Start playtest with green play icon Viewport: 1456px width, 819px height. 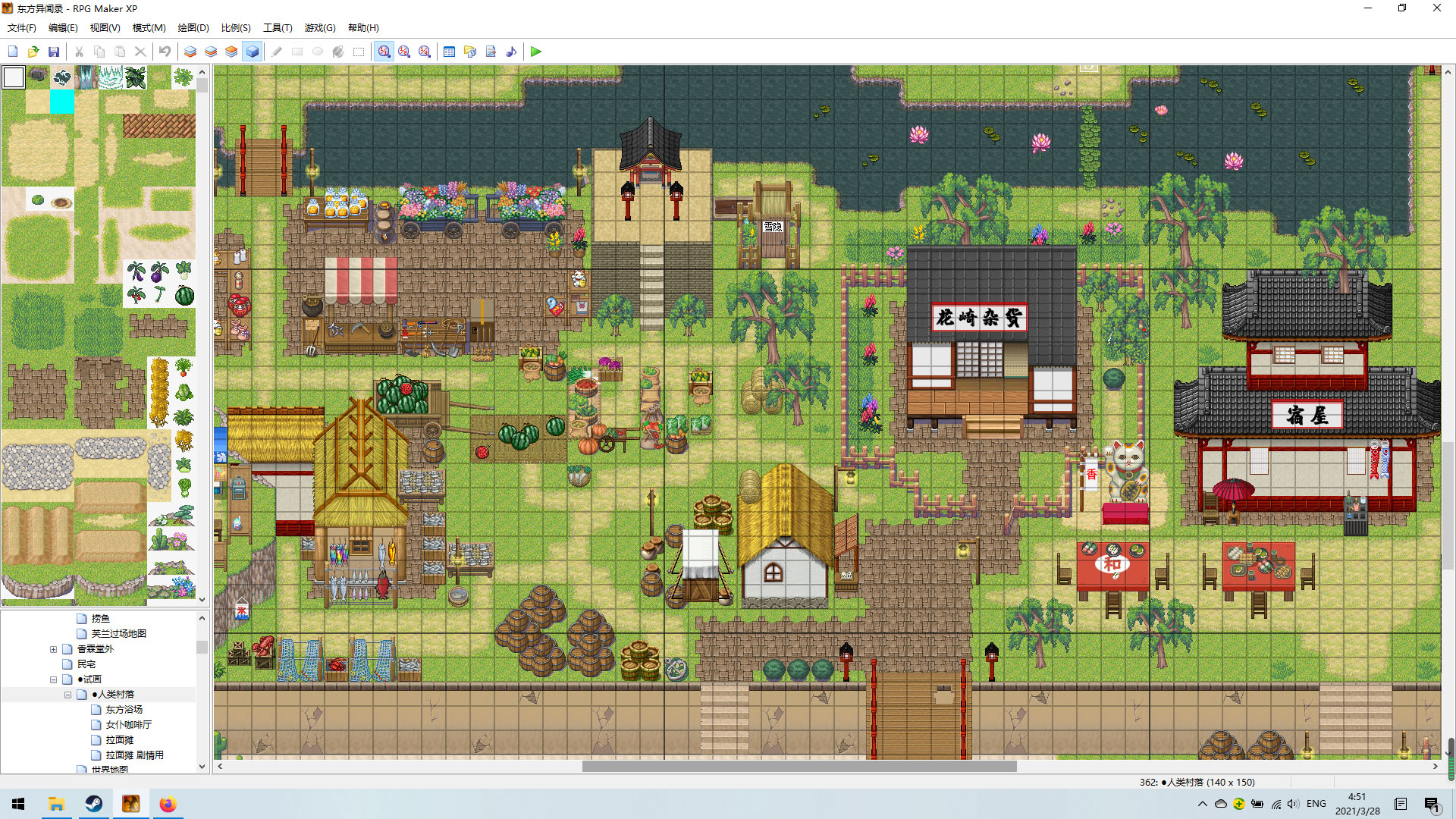[x=536, y=52]
